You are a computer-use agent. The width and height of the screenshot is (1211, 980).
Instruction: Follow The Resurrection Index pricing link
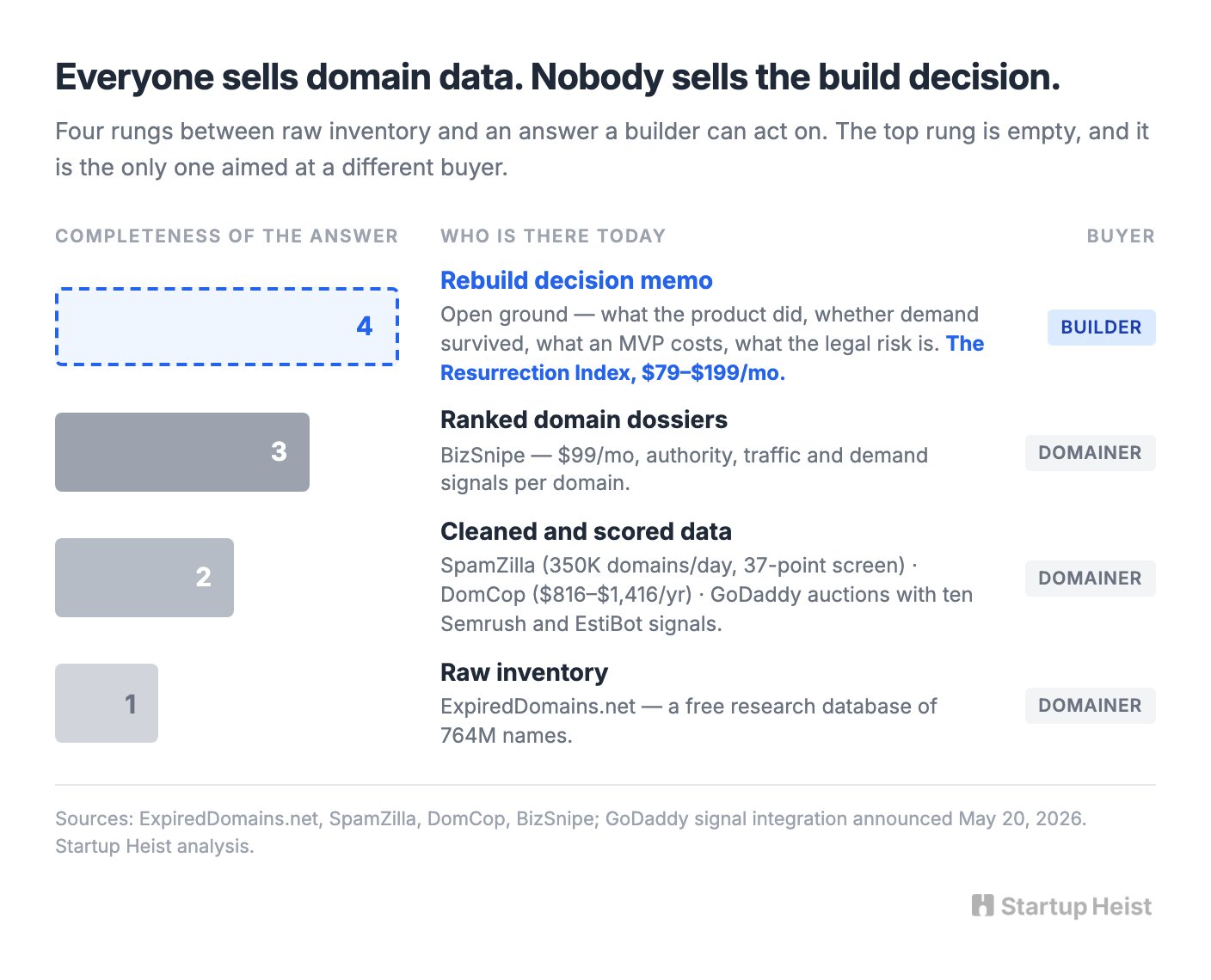point(712,358)
